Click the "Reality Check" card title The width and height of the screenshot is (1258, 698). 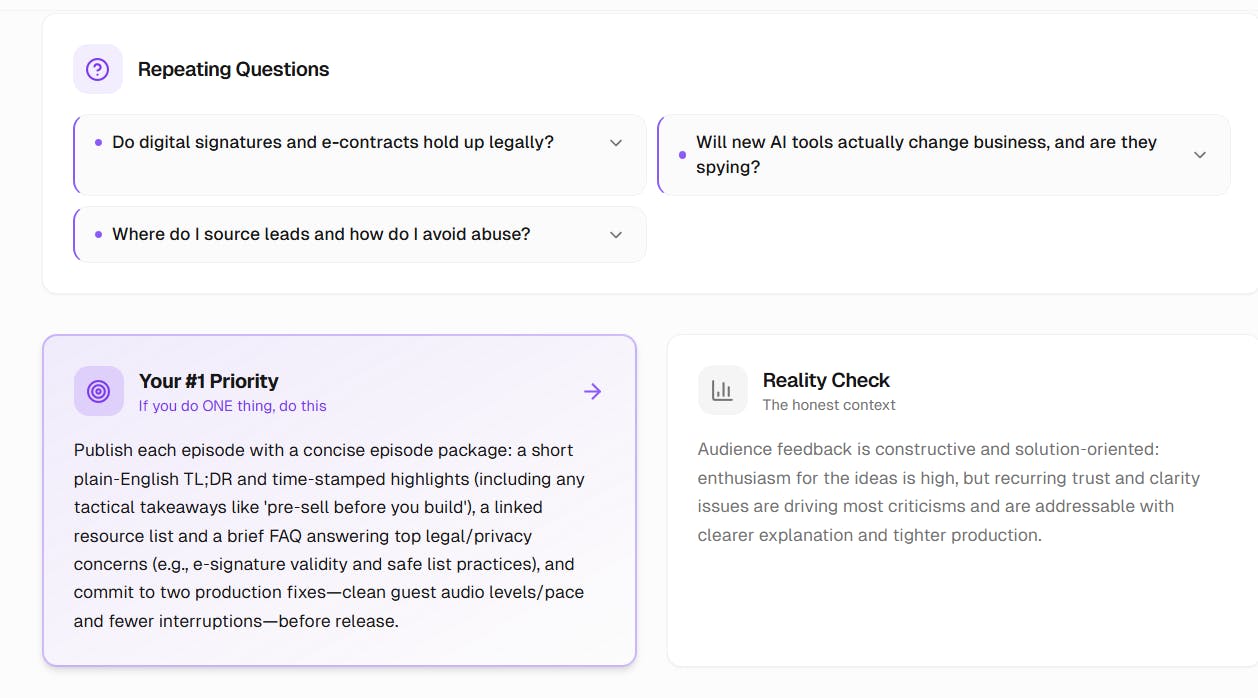[826, 380]
